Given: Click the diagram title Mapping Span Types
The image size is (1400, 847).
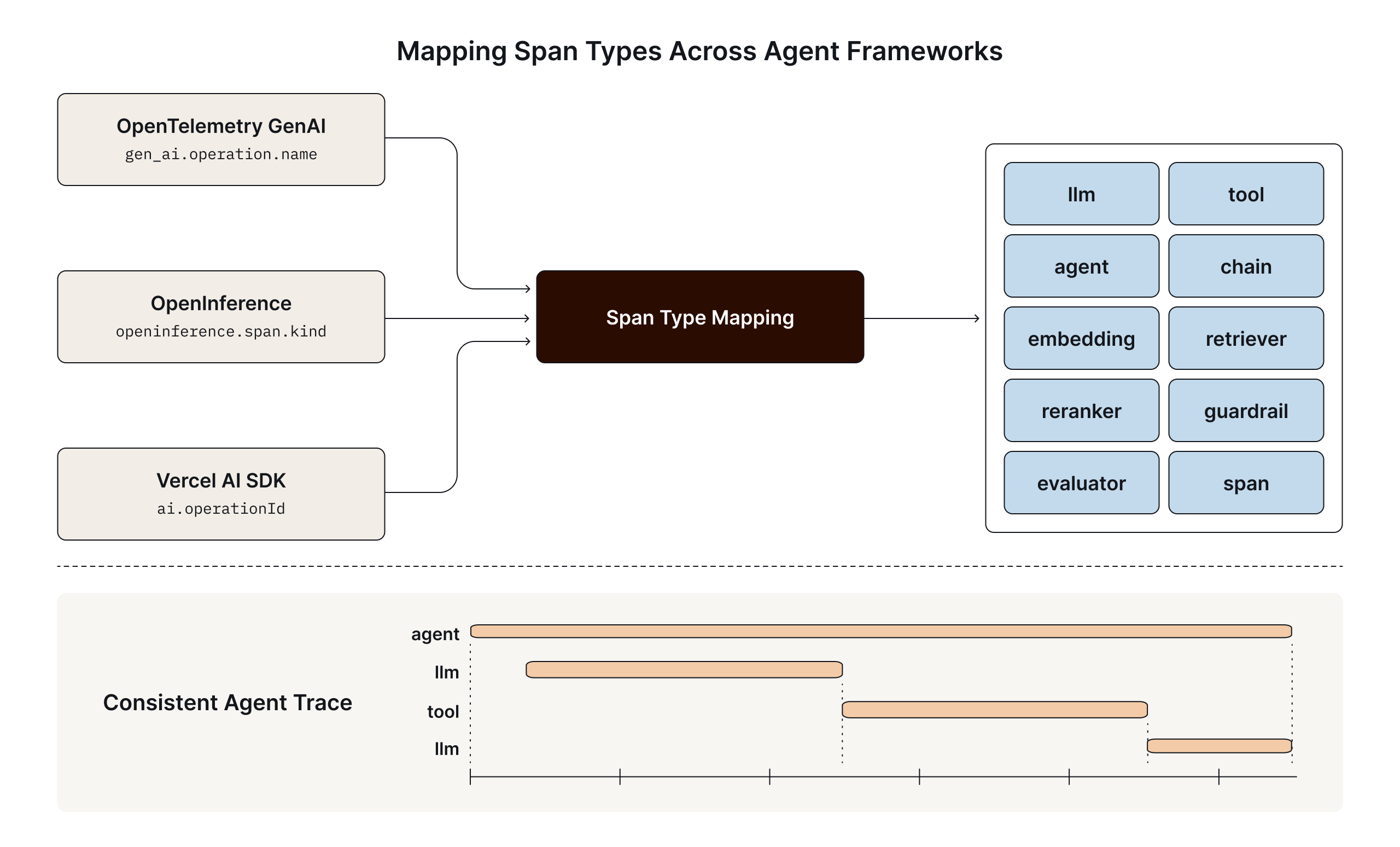Looking at the screenshot, I should (x=699, y=51).
